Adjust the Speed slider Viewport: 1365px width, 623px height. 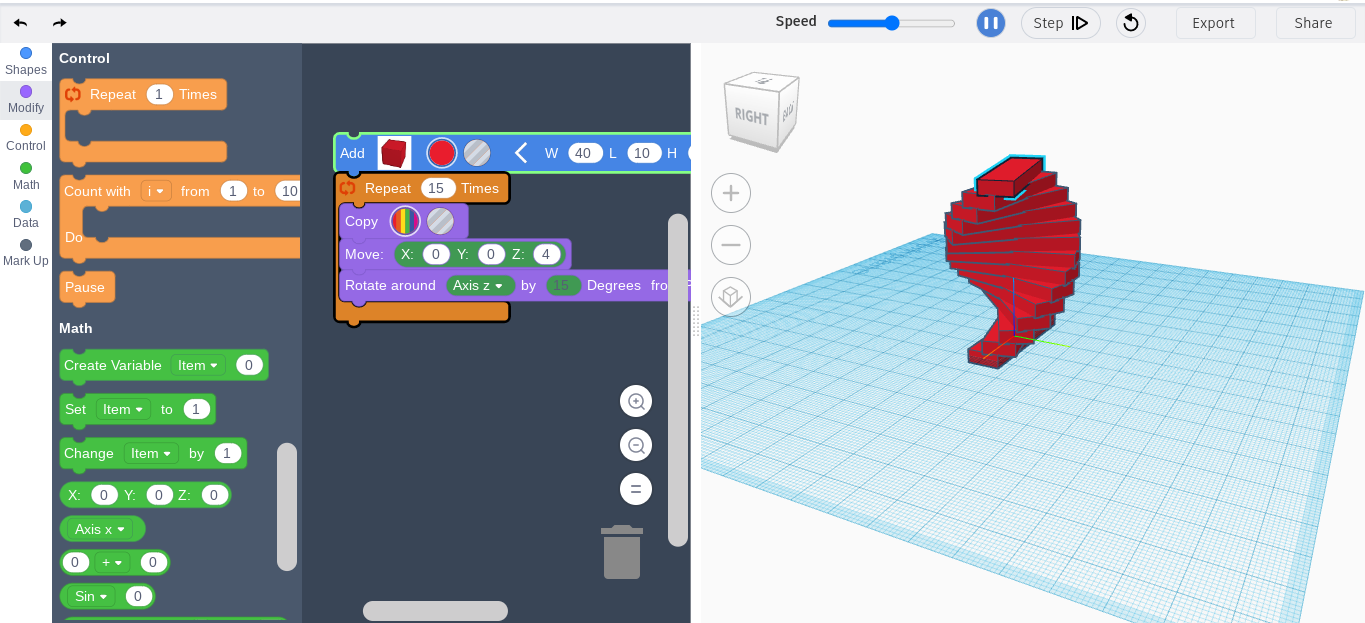(892, 23)
